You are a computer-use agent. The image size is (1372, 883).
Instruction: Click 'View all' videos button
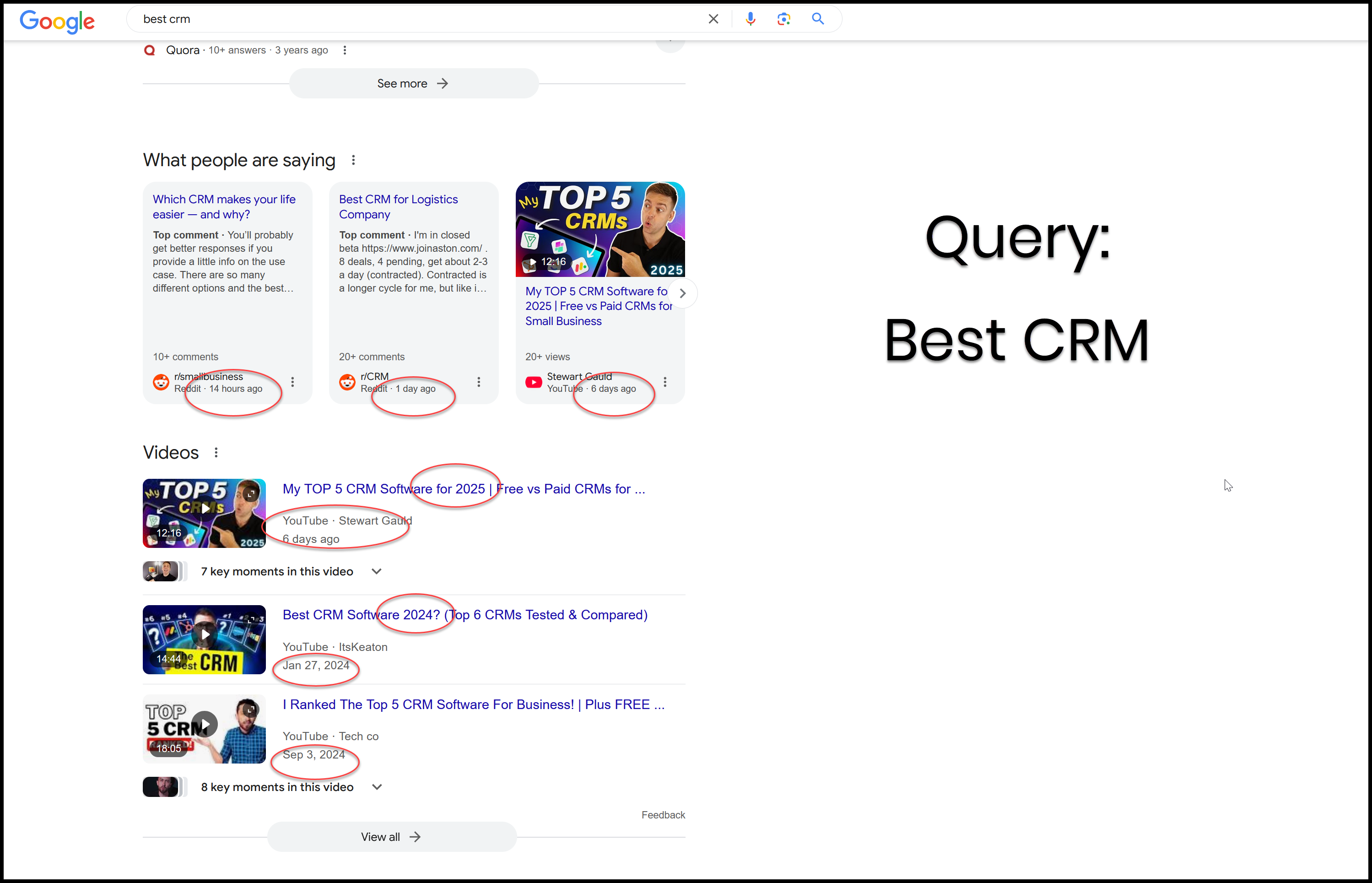(x=391, y=837)
